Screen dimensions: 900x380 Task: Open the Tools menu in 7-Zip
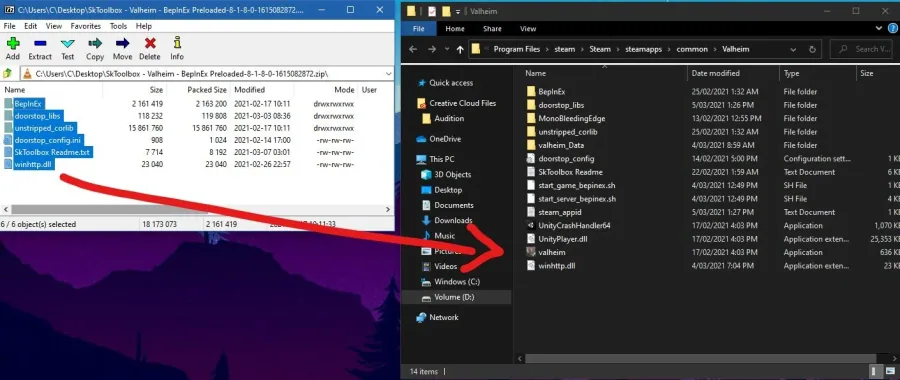[118, 26]
